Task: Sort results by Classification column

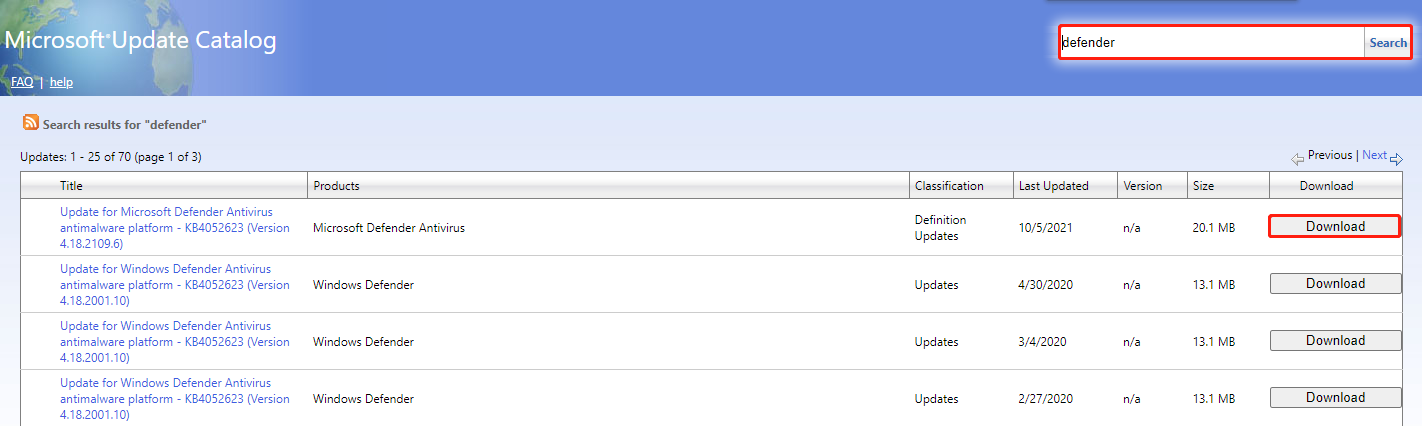Action: [948, 186]
